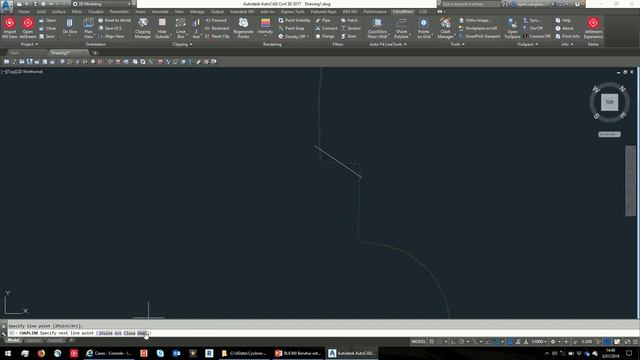
Task: Click the AutoCAD application menu logo
Action: [x=6, y=5]
